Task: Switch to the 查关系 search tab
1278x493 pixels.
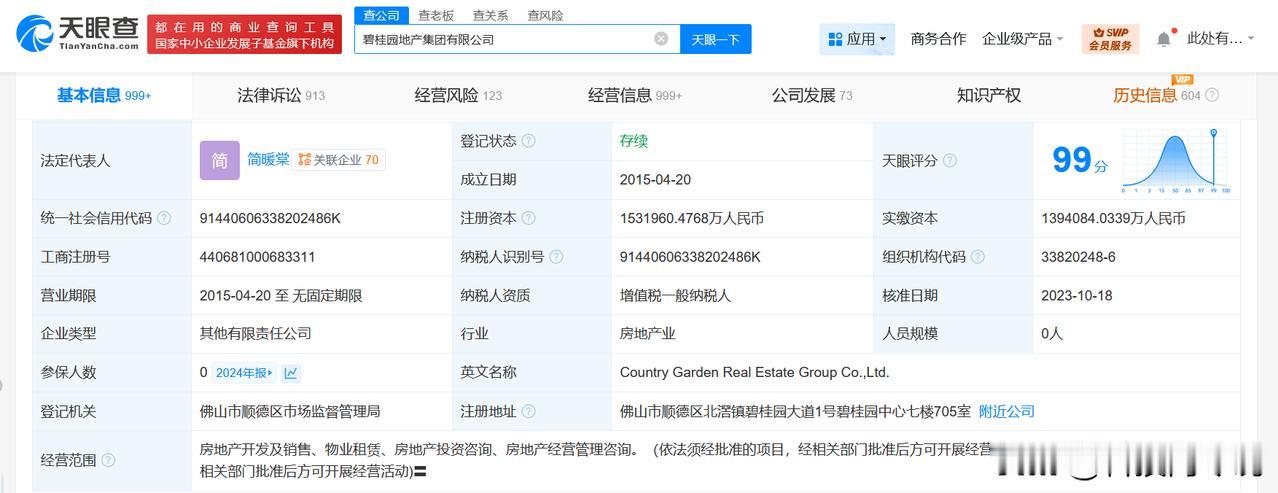Action: (x=490, y=15)
